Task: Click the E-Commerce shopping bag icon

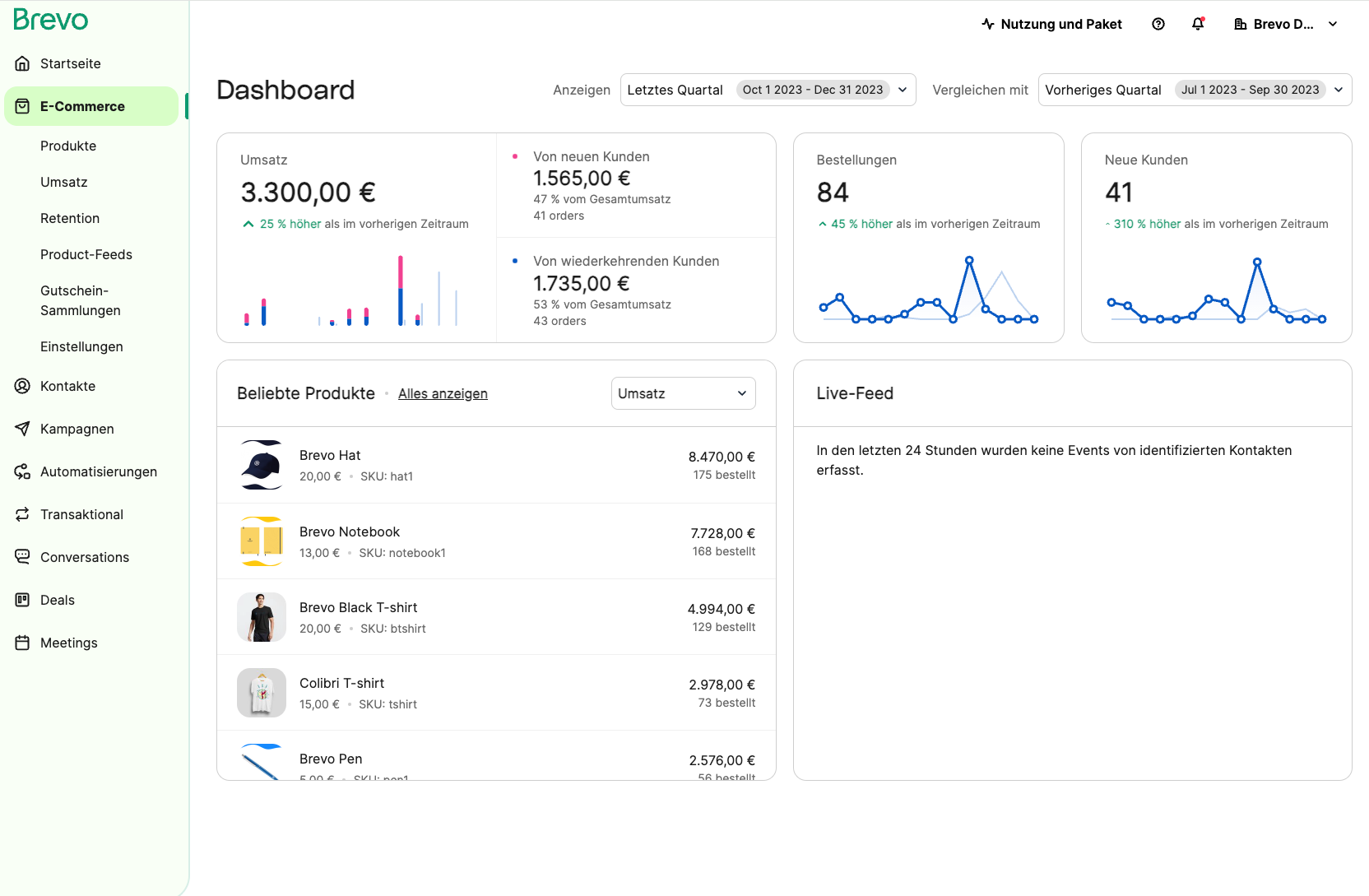Action: tap(22, 106)
